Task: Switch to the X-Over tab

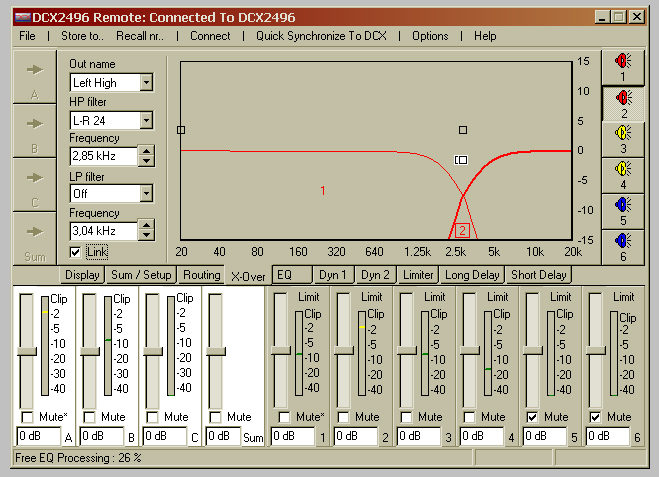Action: point(248,276)
